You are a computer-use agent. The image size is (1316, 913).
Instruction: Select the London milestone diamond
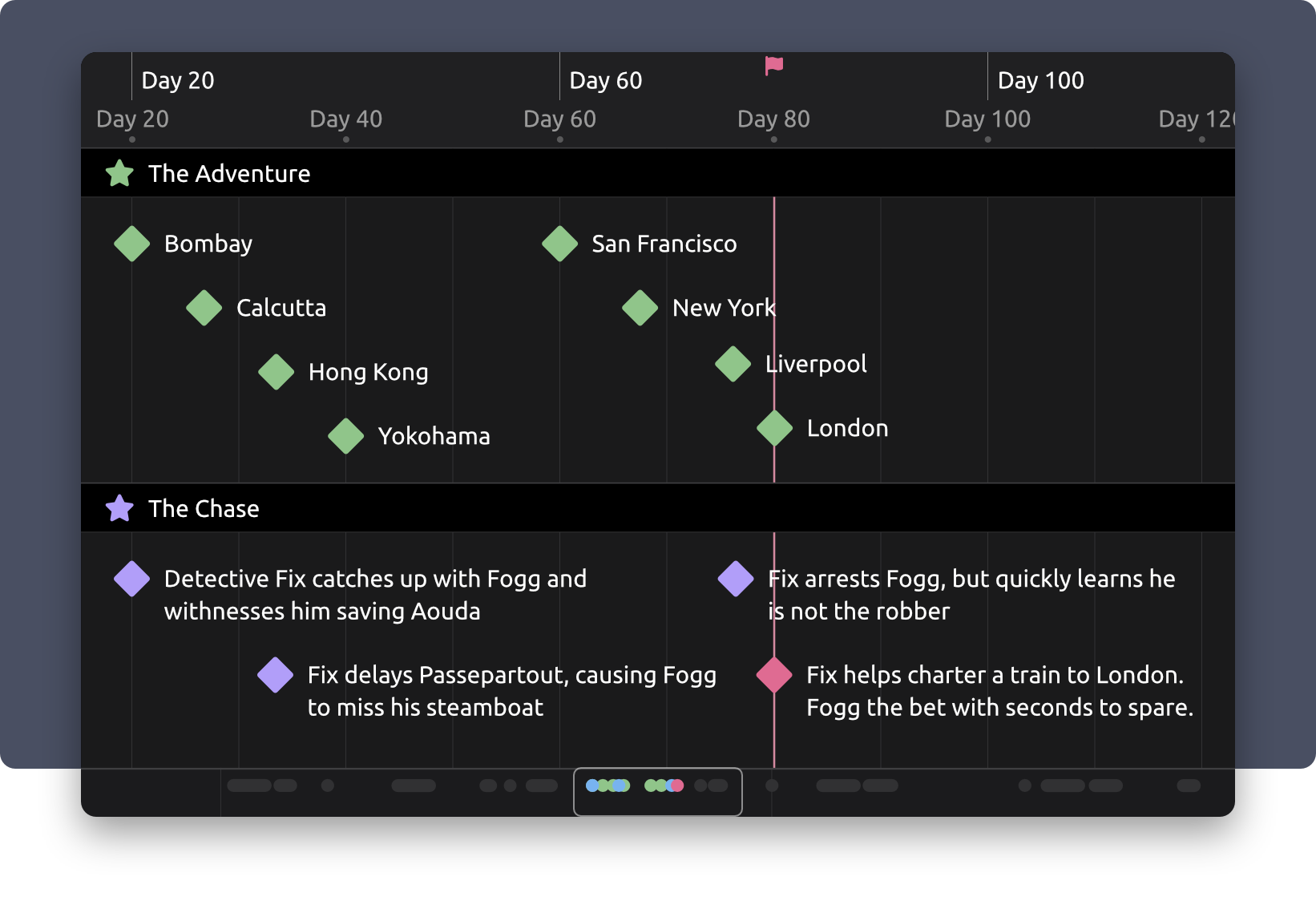(773, 427)
